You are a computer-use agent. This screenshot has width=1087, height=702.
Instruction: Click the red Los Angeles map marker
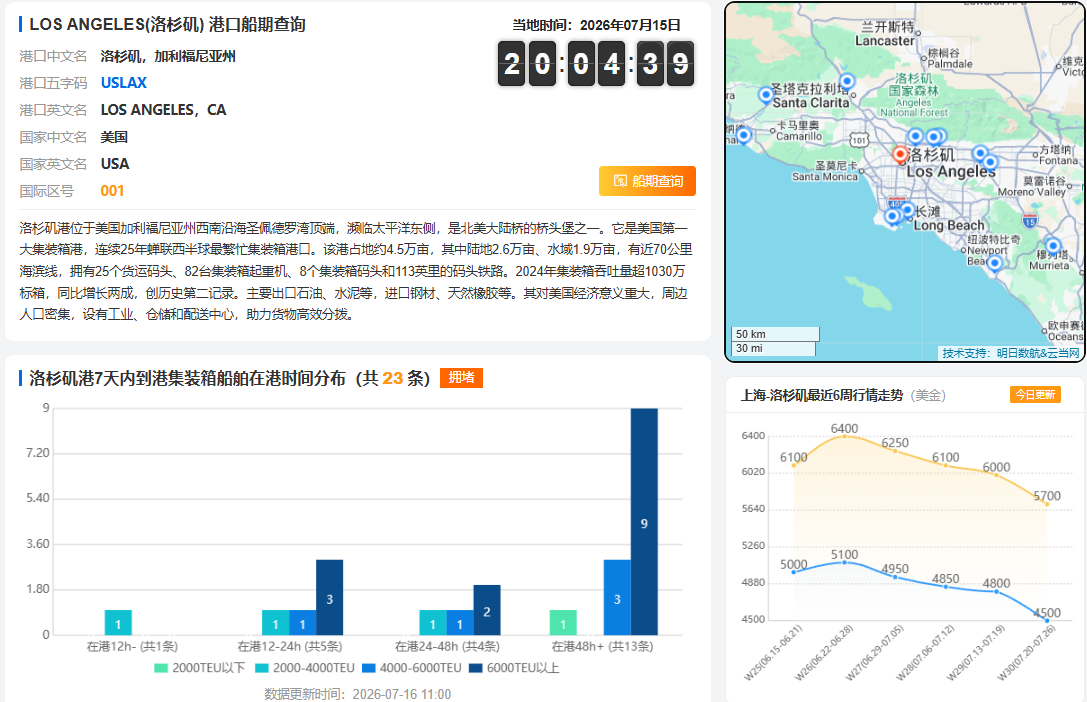pyautogui.click(x=900, y=154)
